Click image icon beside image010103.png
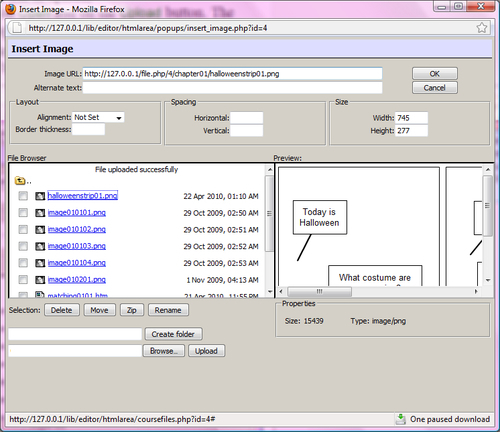The height and width of the screenshot is (432, 500). 40,246
